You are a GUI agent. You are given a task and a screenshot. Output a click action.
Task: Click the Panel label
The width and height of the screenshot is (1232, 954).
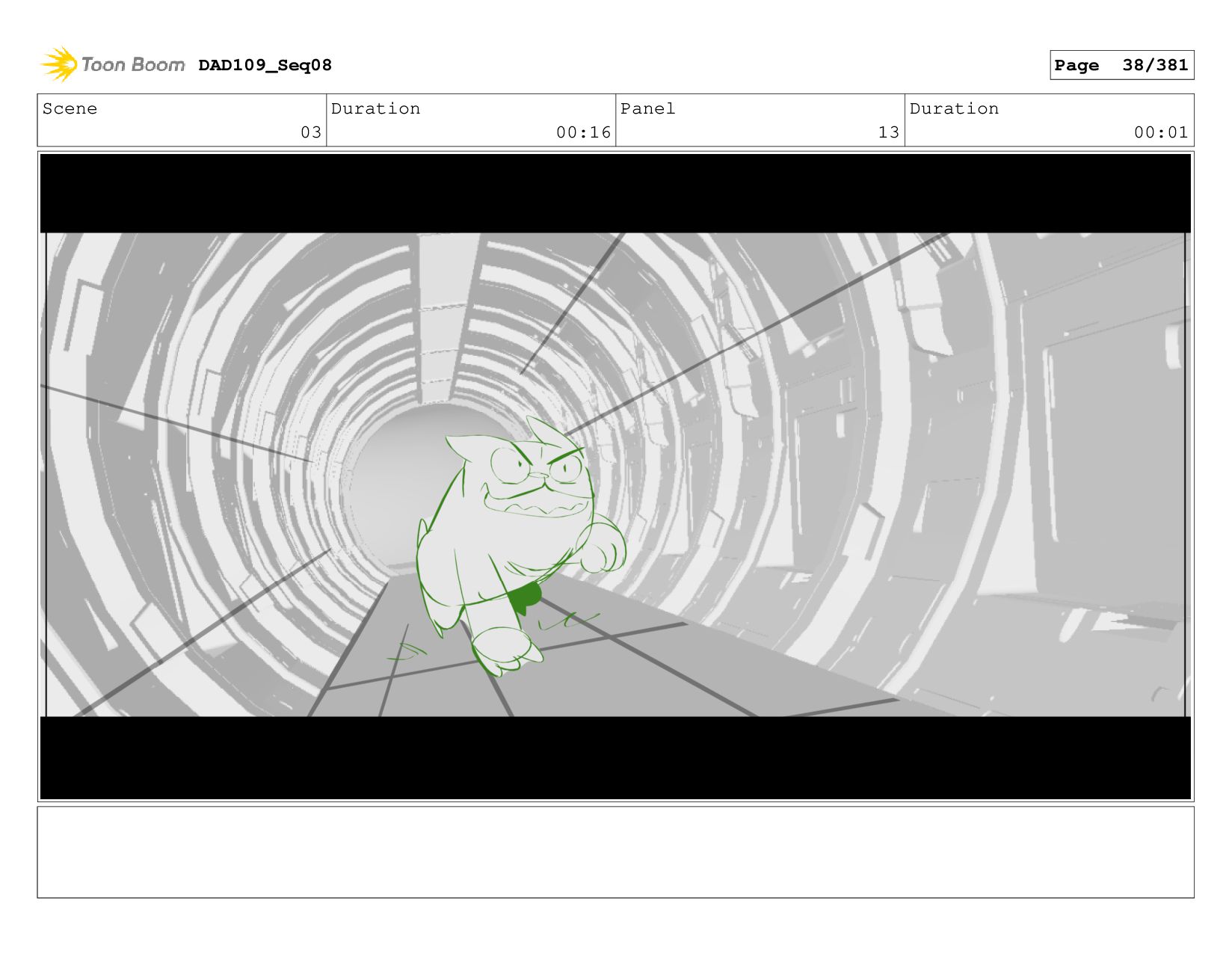(x=647, y=108)
